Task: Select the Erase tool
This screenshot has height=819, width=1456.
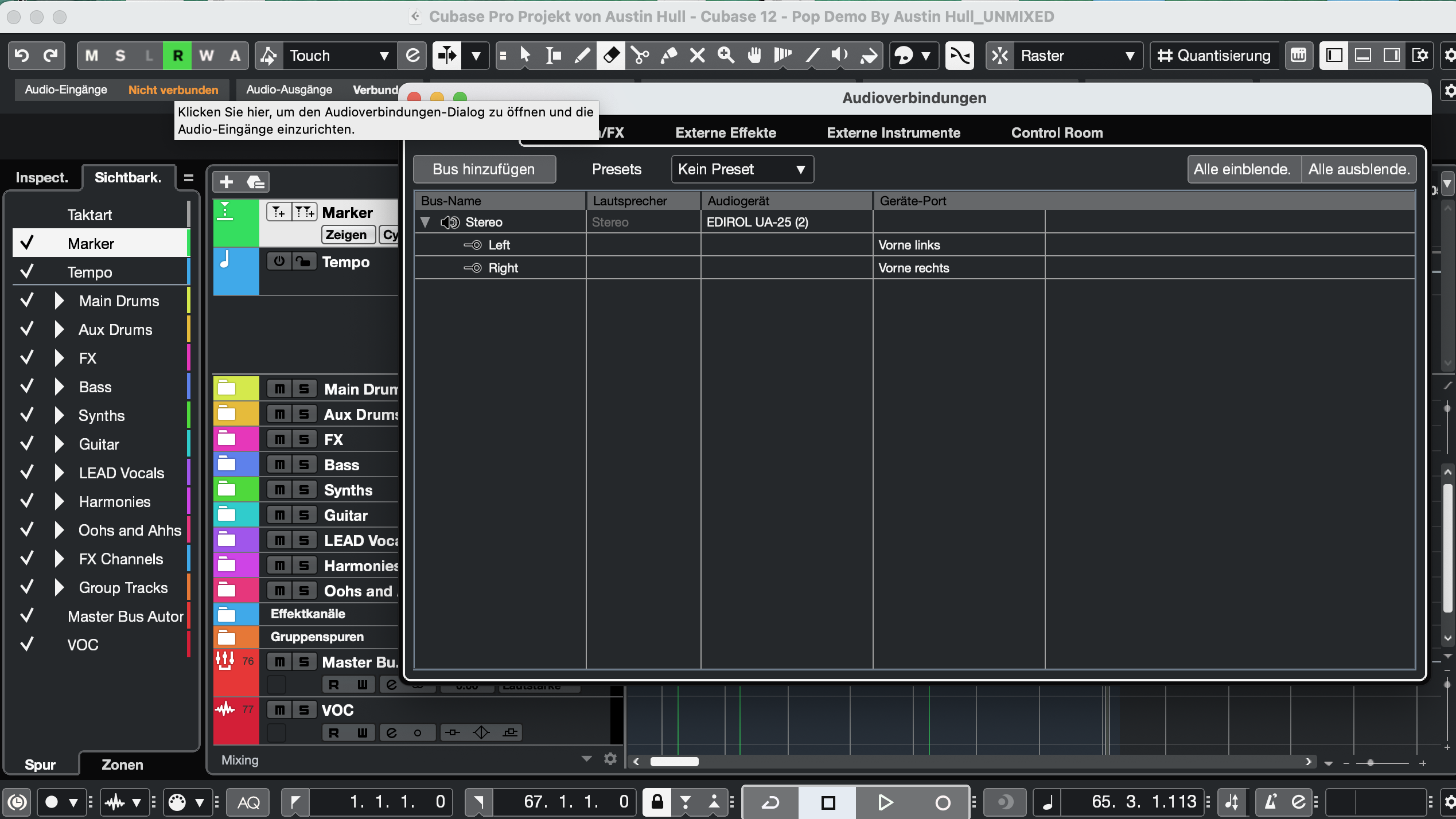Action: tap(611, 56)
